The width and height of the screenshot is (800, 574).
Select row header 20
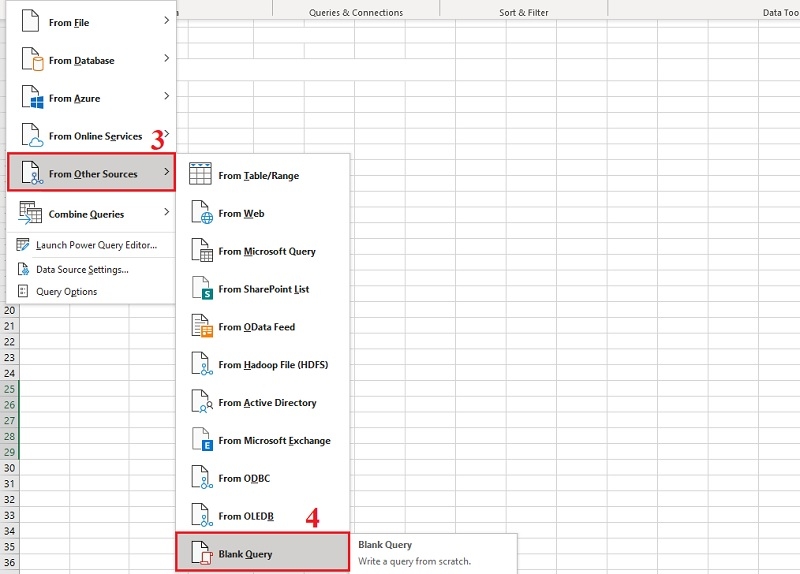[10, 310]
